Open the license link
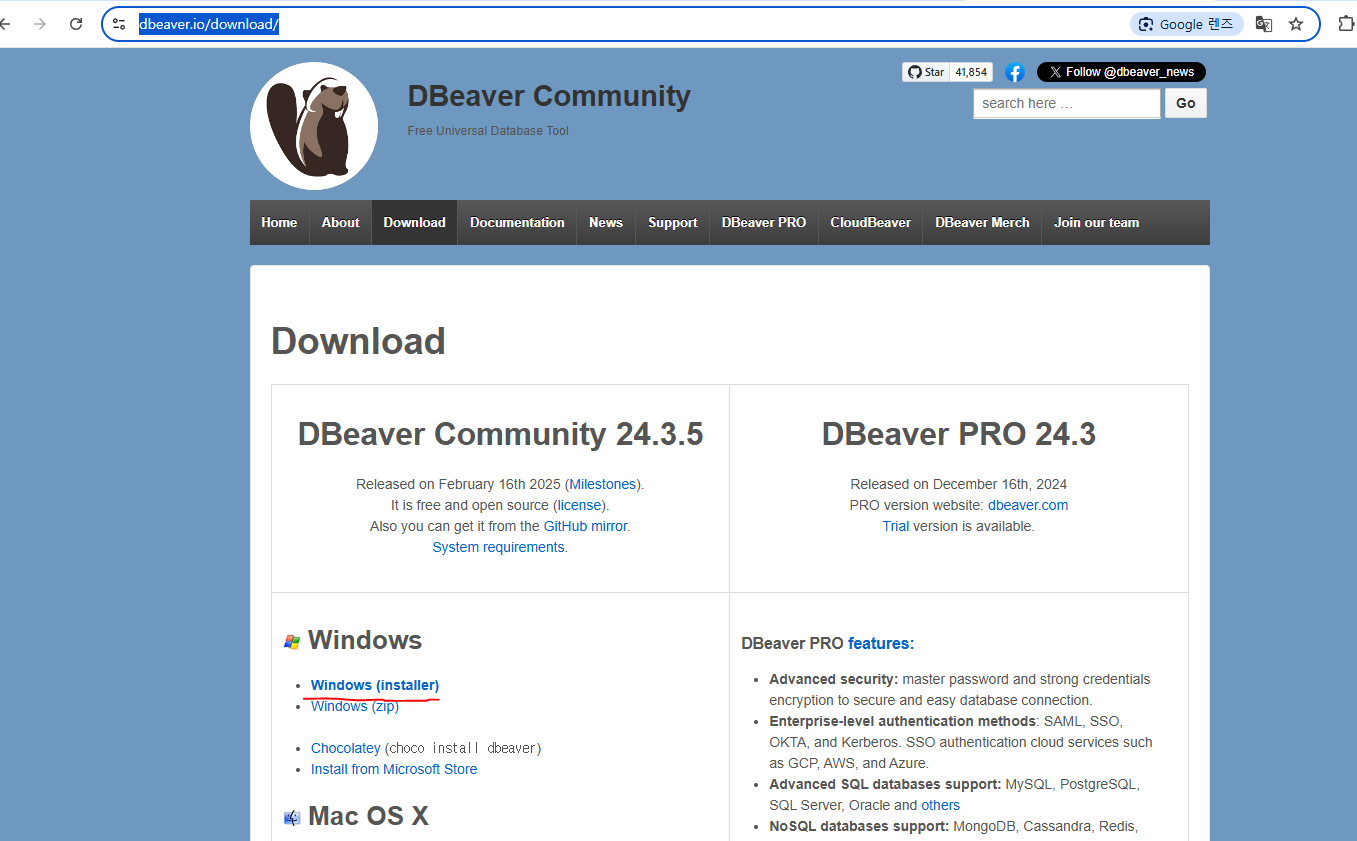This screenshot has height=841, width=1357. pos(580,505)
